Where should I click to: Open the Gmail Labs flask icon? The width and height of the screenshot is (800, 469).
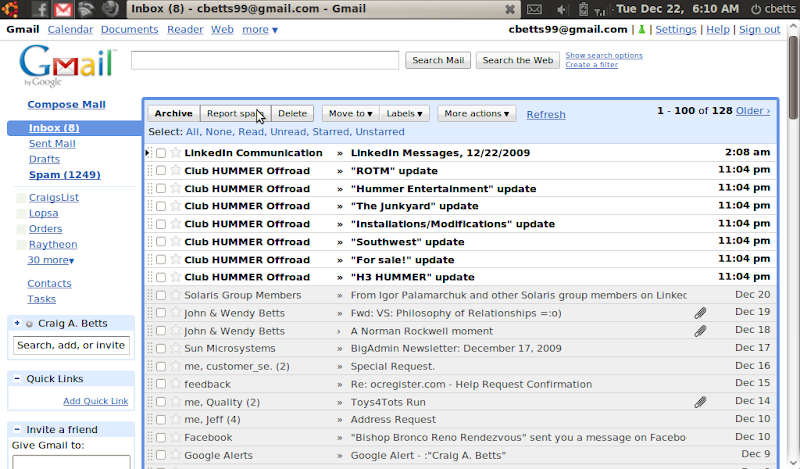[x=641, y=30]
